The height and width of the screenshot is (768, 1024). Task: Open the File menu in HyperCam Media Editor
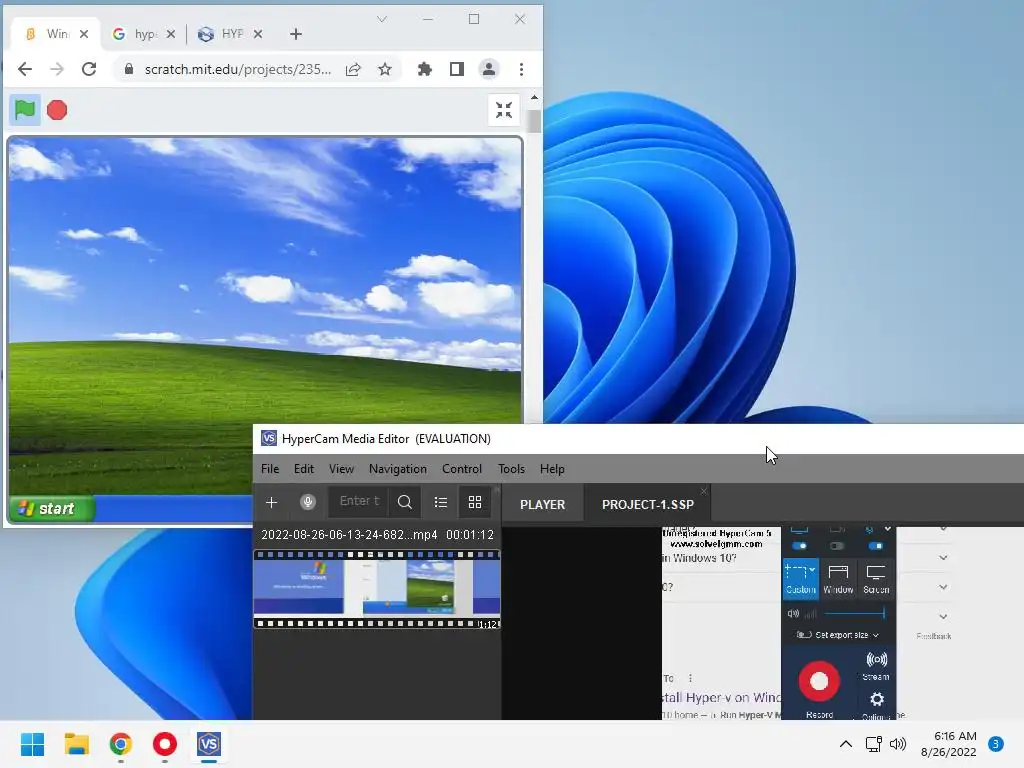tap(270, 469)
